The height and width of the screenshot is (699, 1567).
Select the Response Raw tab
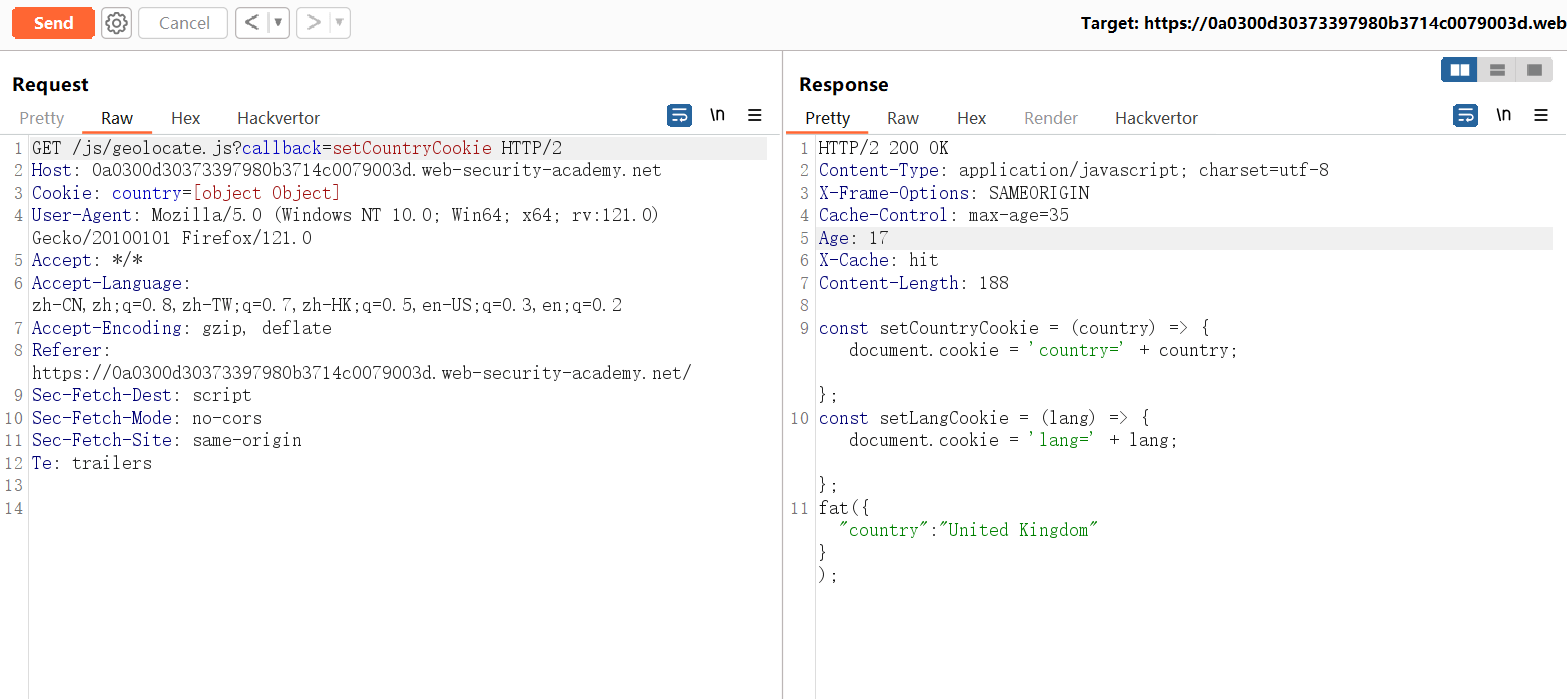(903, 118)
